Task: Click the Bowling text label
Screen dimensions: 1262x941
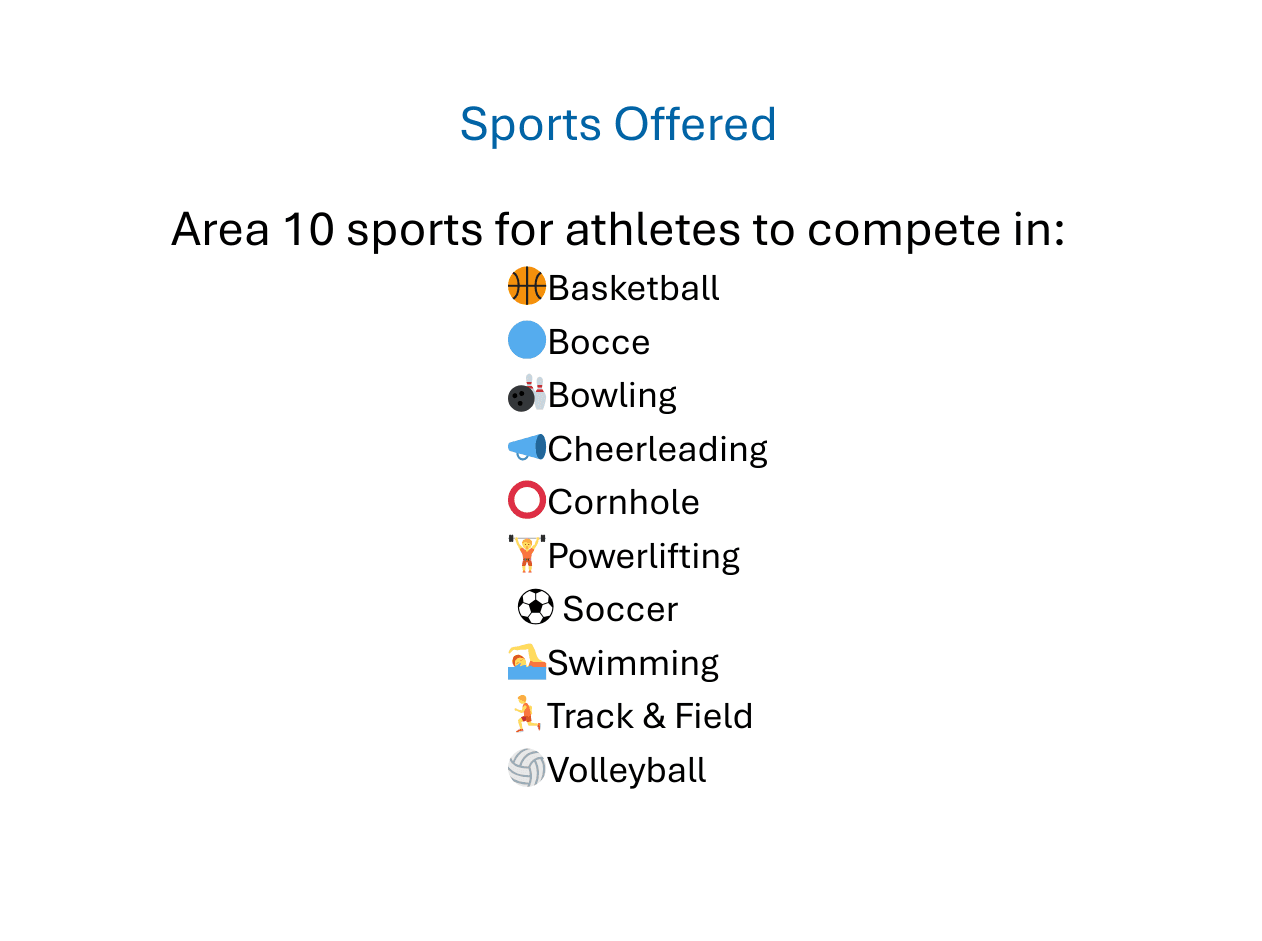Action: click(612, 395)
